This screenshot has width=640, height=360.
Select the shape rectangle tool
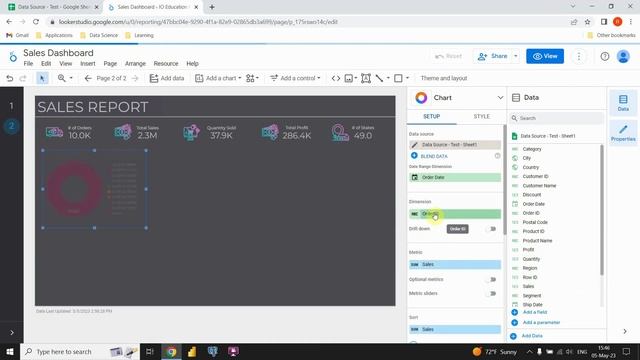coord(398,78)
